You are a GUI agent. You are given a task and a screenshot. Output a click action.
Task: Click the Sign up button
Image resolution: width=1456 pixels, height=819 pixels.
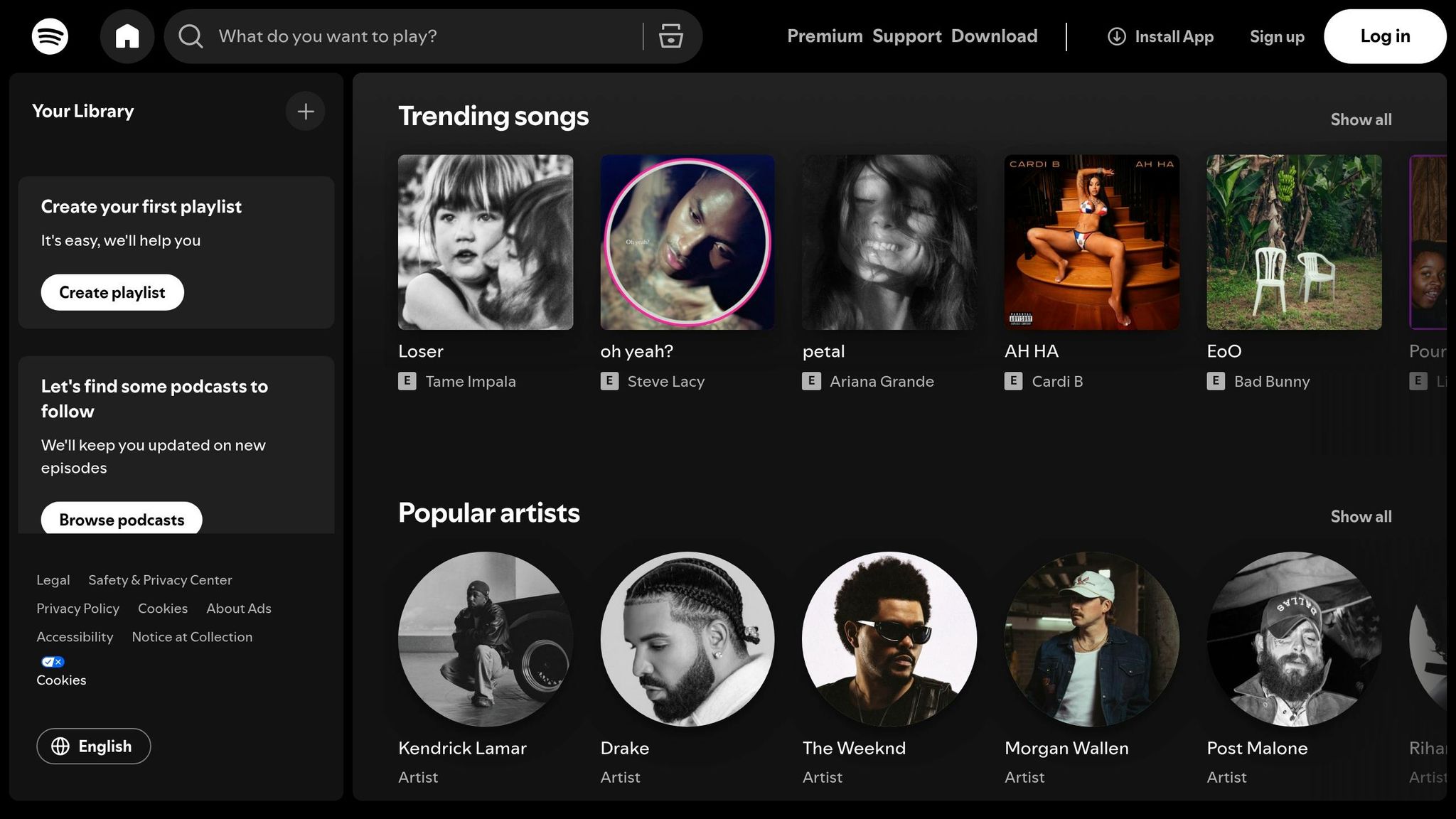1277,36
